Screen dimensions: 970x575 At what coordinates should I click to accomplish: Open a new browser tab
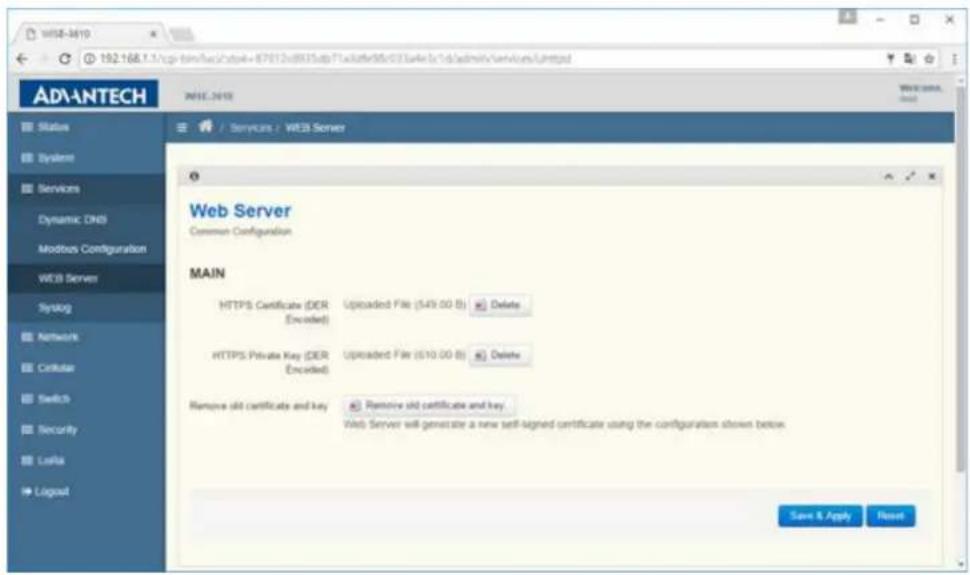(182, 35)
